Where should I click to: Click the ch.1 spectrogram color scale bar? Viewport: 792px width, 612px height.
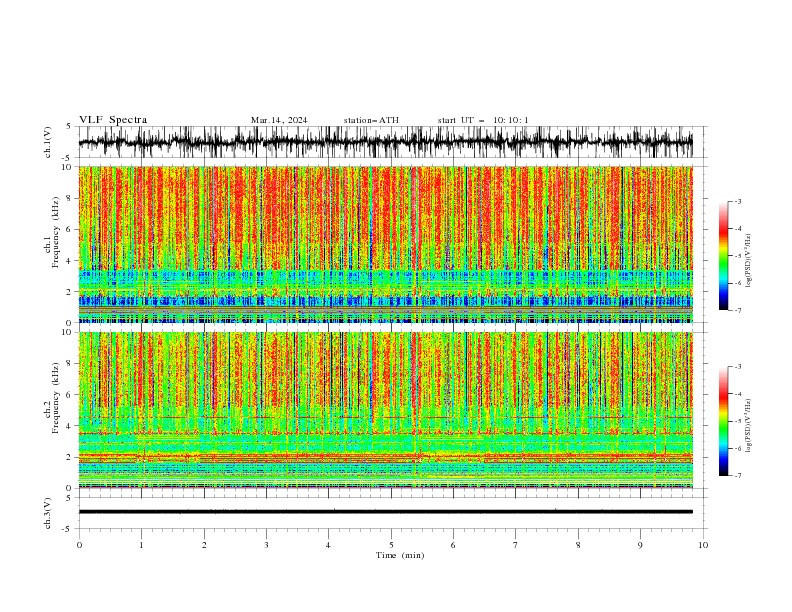[x=724, y=256]
